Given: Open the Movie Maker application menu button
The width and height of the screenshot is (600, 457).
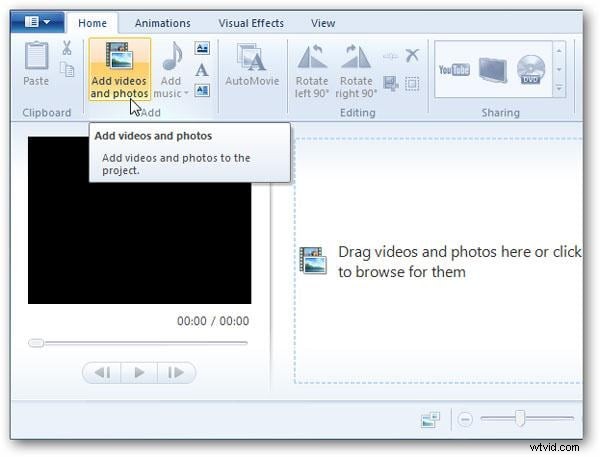Looking at the screenshot, I should [x=37, y=22].
